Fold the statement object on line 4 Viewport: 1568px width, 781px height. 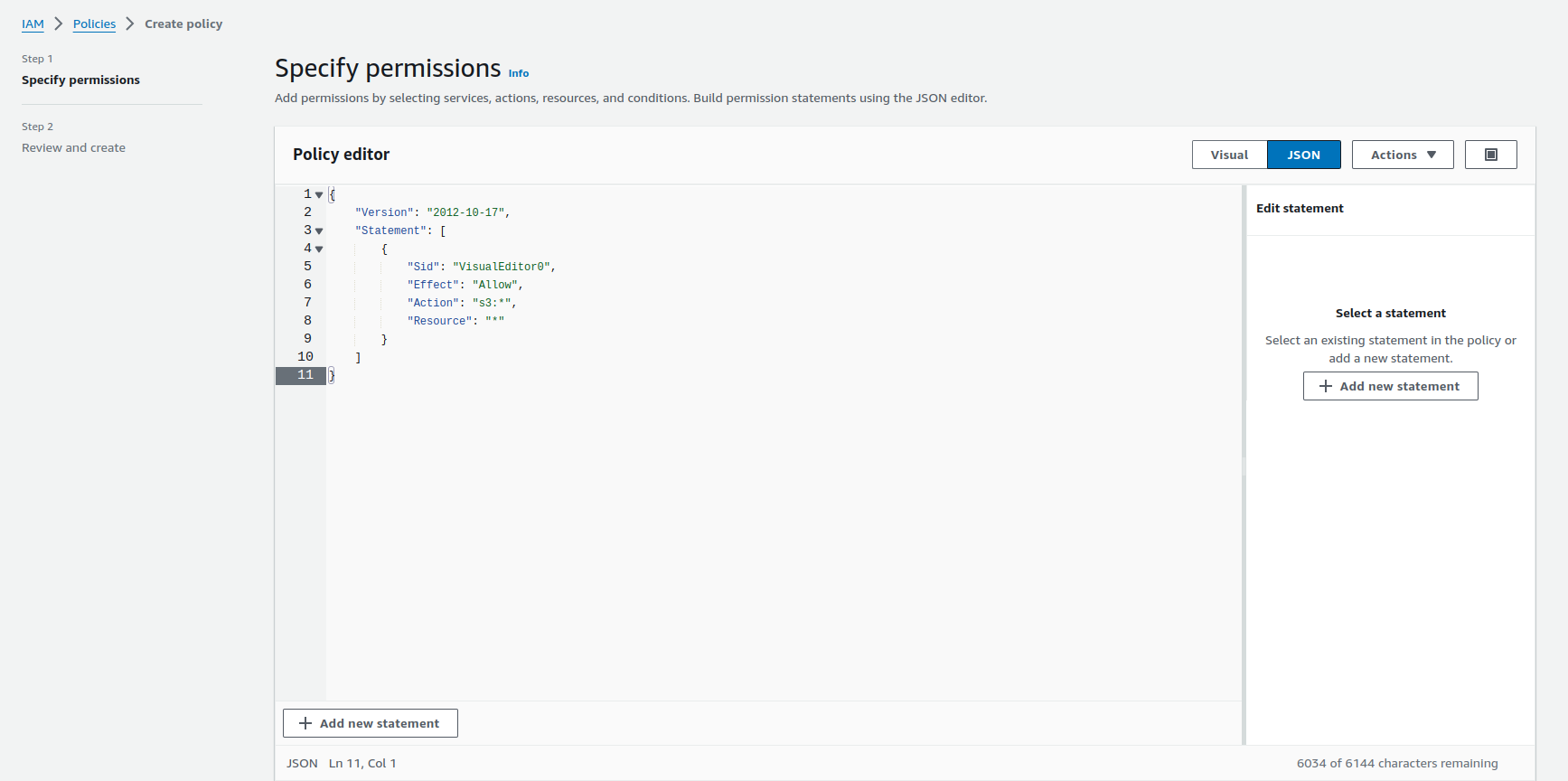[x=319, y=249]
